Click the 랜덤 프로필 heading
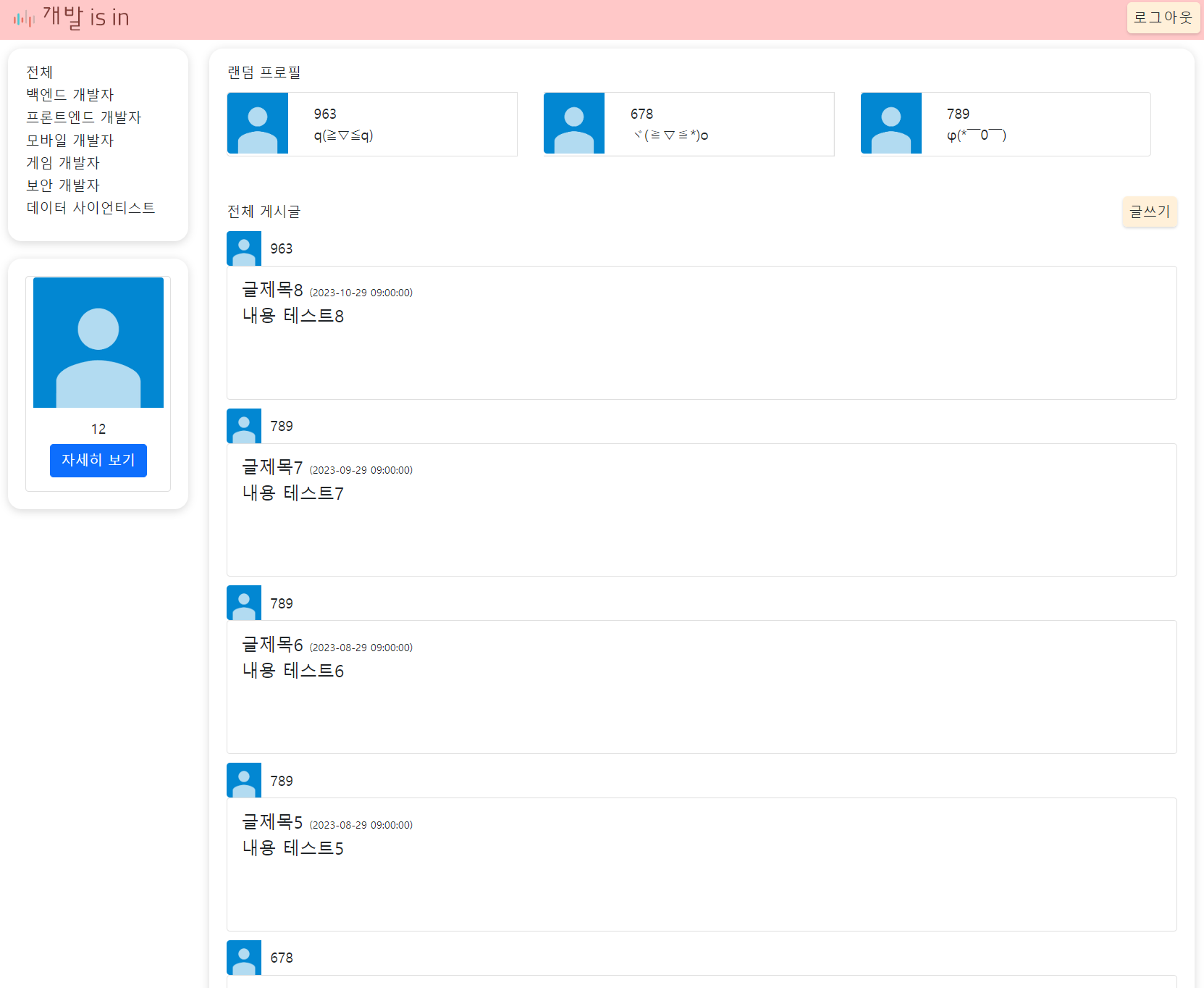 tap(264, 72)
